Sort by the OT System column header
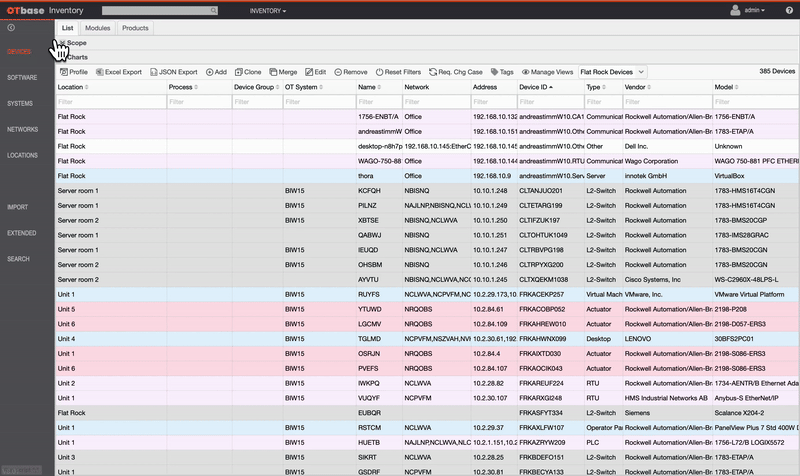This screenshot has width=800, height=476. click(x=304, y=87)
